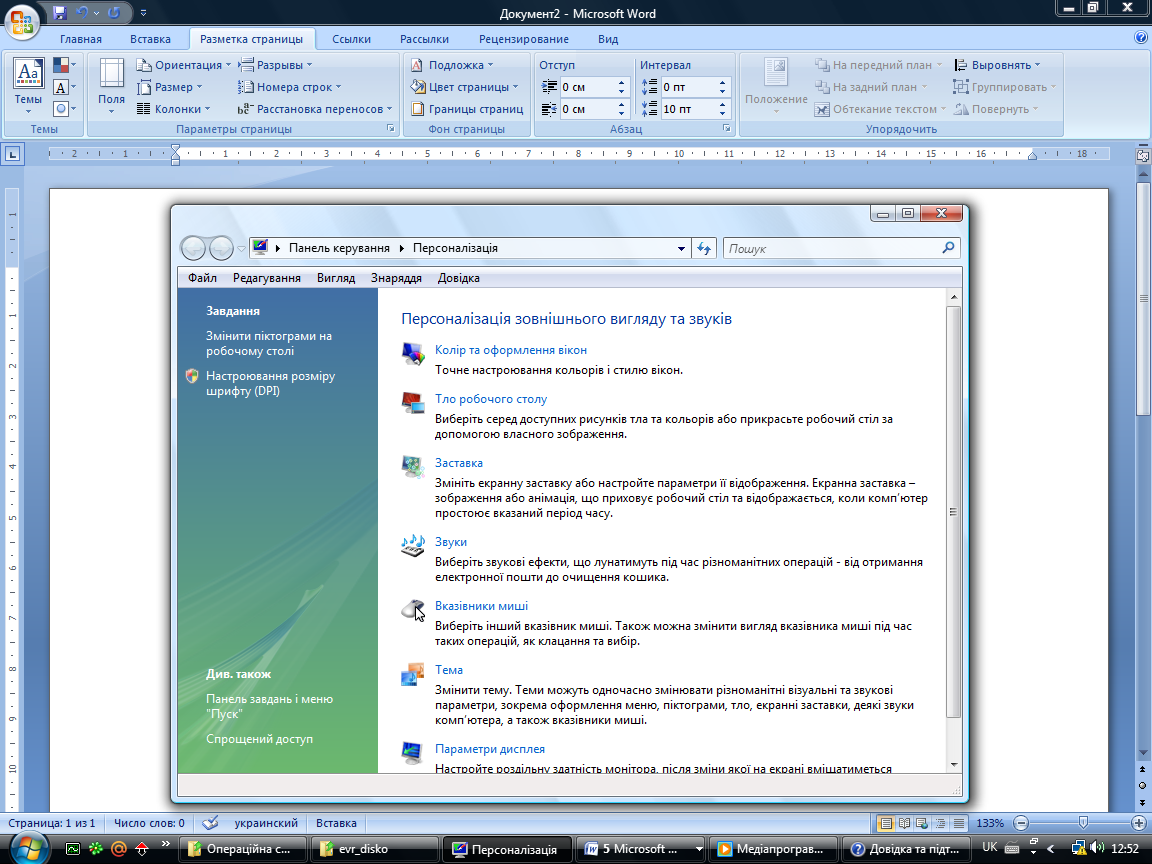Open Файл menu in Personalization window
Viewport: 1152px width, 864px height.
tap(202, 278)
